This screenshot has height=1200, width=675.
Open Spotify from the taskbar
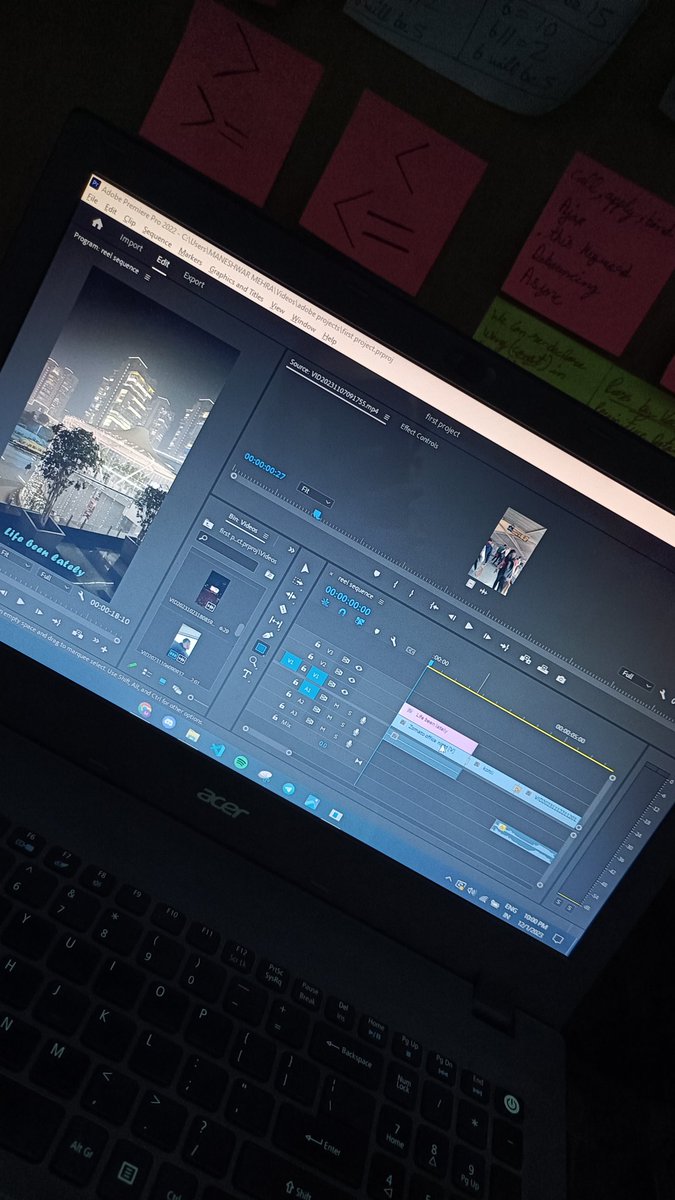241,761
